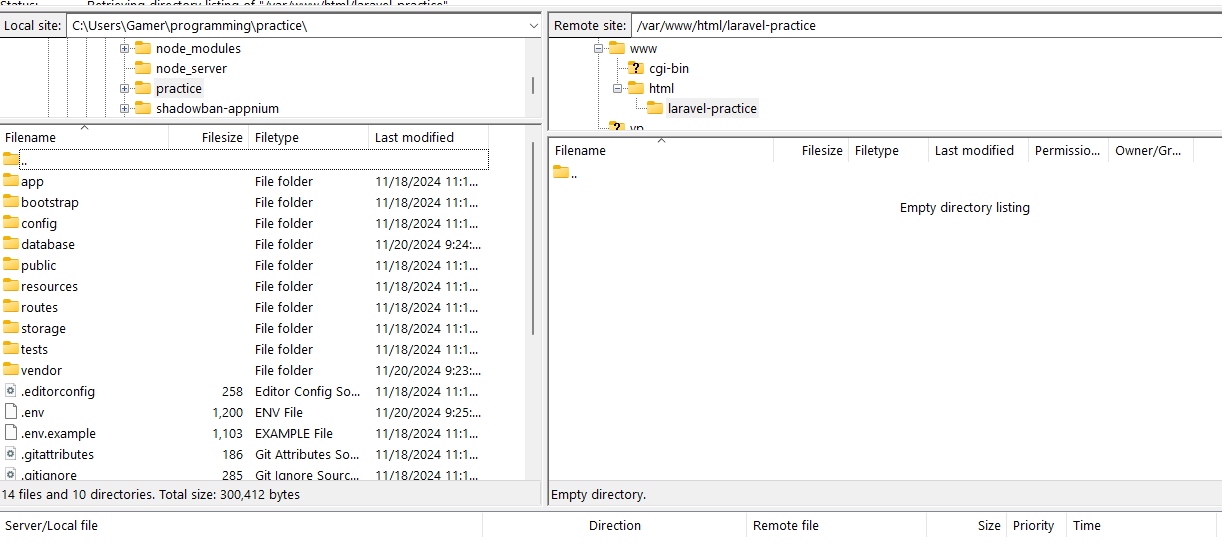Click the .gitattributes file icon

pos(11,454)
